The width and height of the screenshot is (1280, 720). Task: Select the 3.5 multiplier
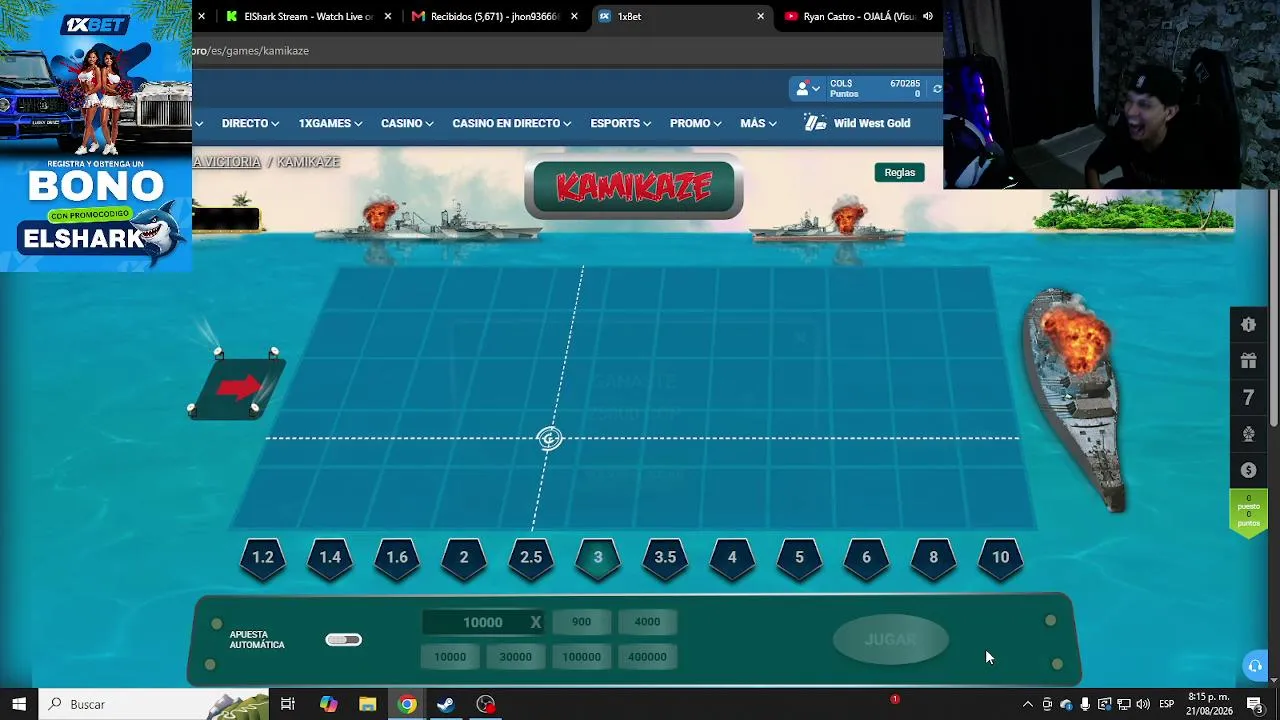pos(665,558)
